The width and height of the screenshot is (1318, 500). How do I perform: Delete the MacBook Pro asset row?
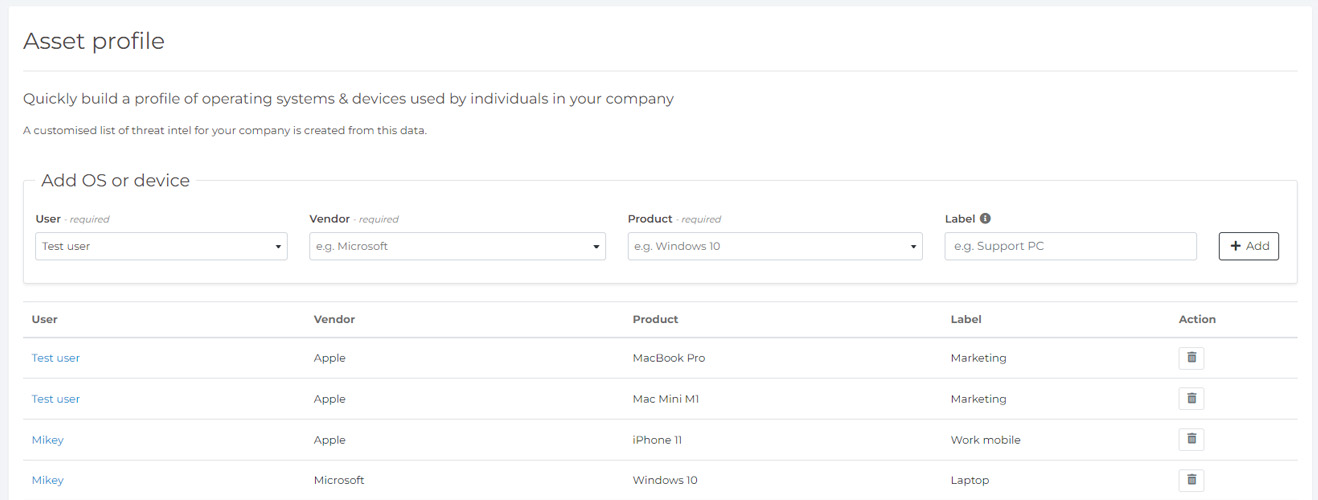1191,358
